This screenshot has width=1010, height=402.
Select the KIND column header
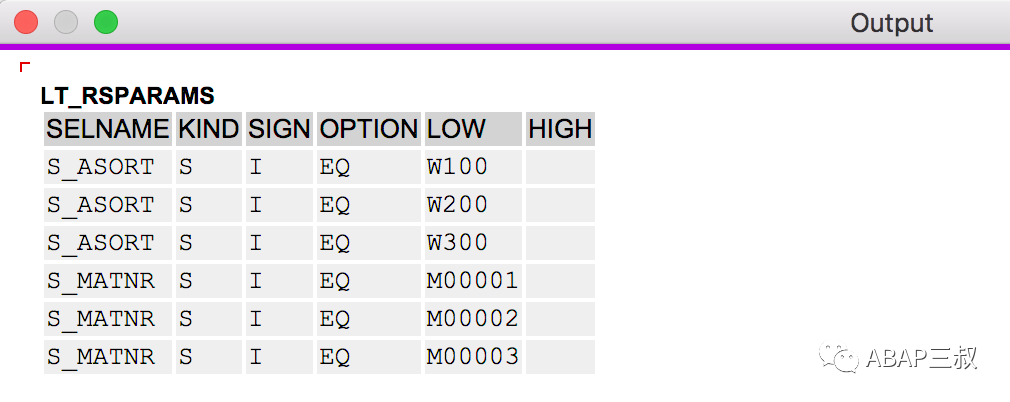209,129
